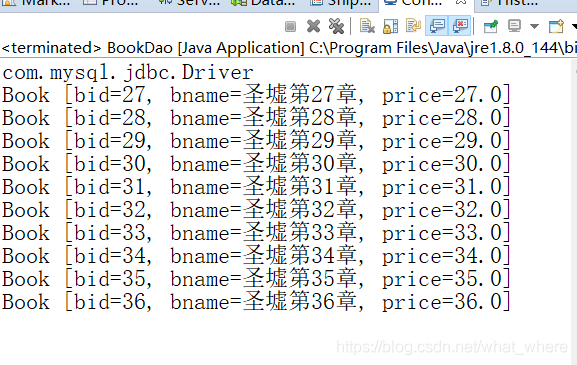Toggle Show Console When Standard Error Changes
This screenshot has width=577, height=365.
(x=460, y=26)
